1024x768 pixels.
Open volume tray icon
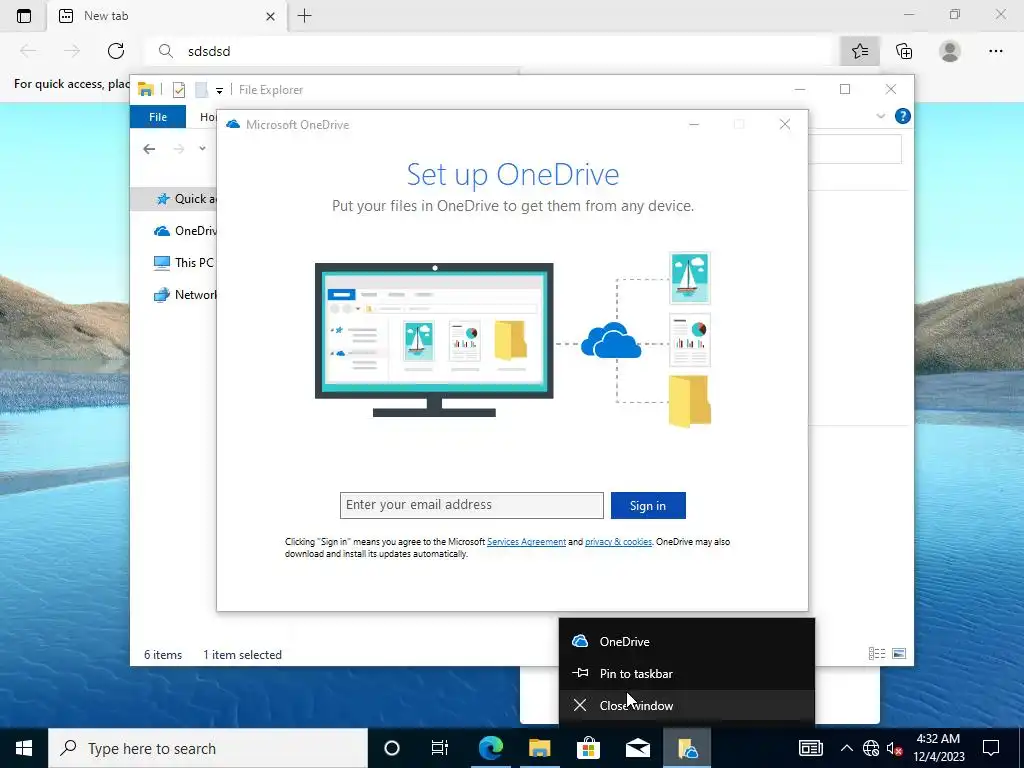[895, 748]
